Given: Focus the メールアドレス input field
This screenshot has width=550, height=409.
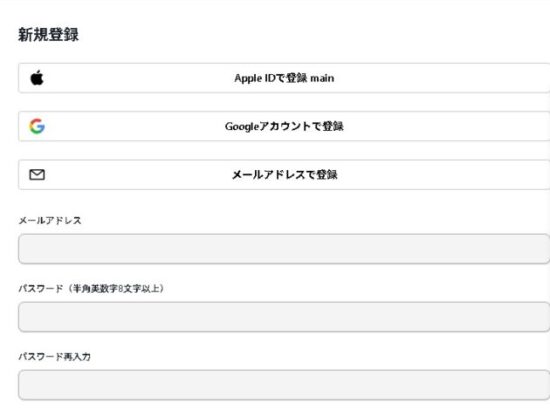Looking at the screenshot, I should pos(284,249).
